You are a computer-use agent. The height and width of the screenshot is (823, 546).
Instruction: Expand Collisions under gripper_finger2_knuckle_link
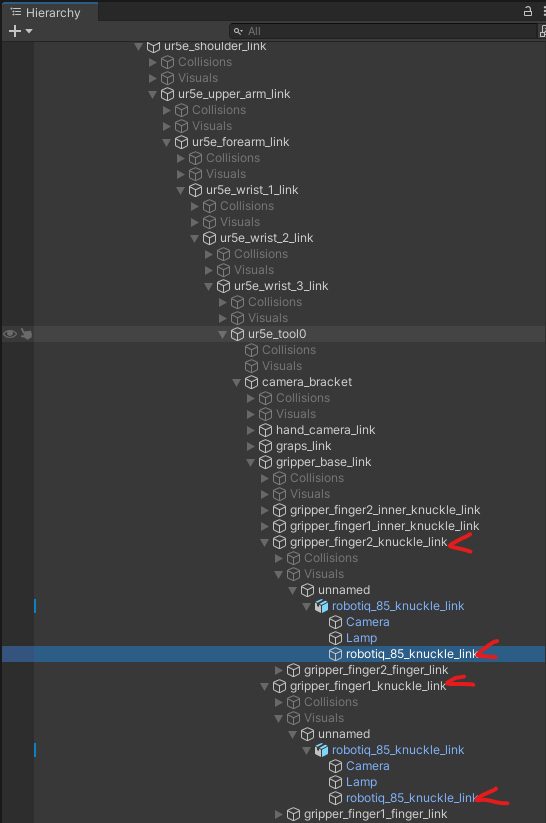pyautogui.click(x=279, y=558)
